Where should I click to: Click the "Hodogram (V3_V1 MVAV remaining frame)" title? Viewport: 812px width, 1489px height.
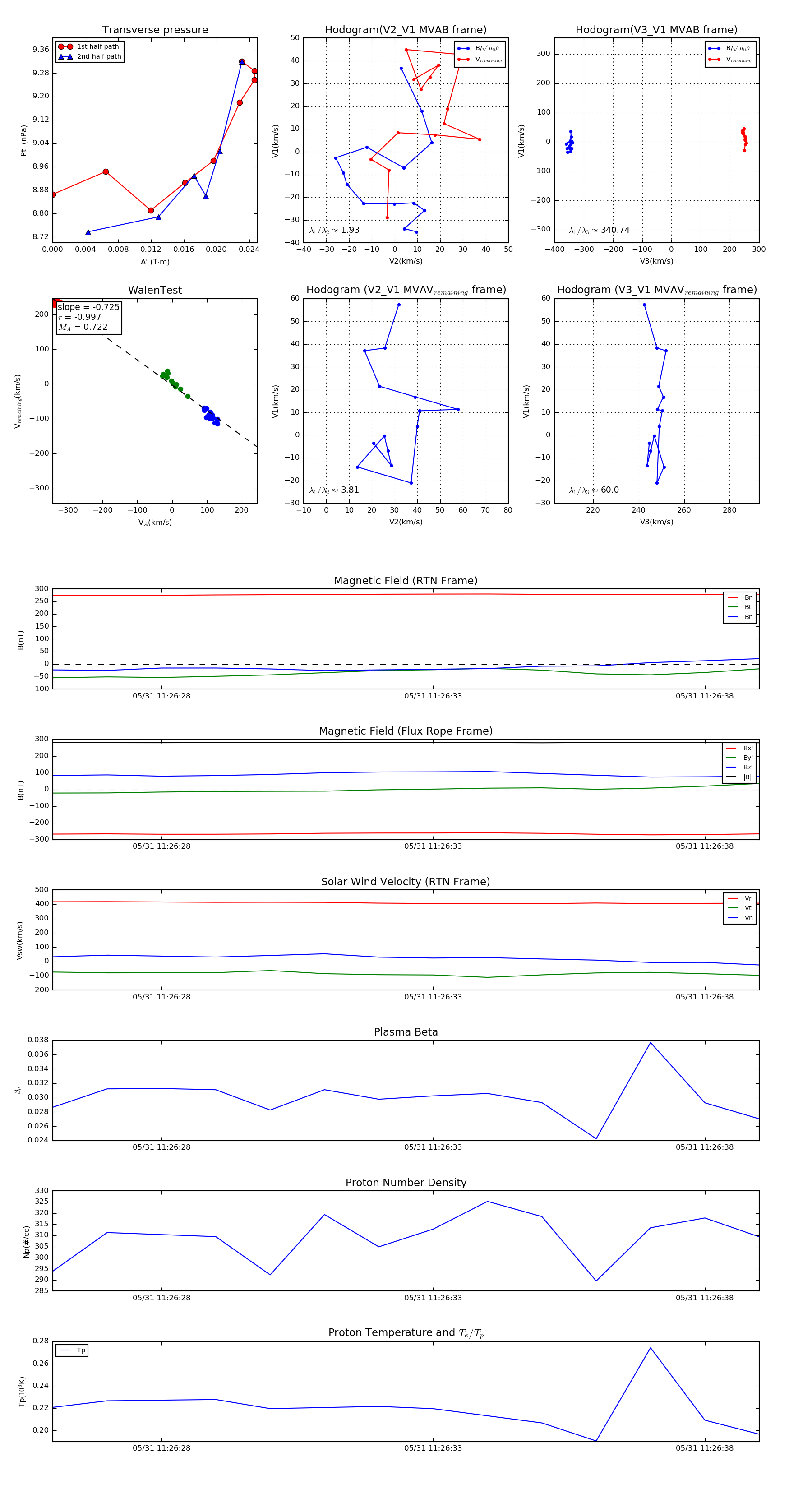click(x=656, y=290)
